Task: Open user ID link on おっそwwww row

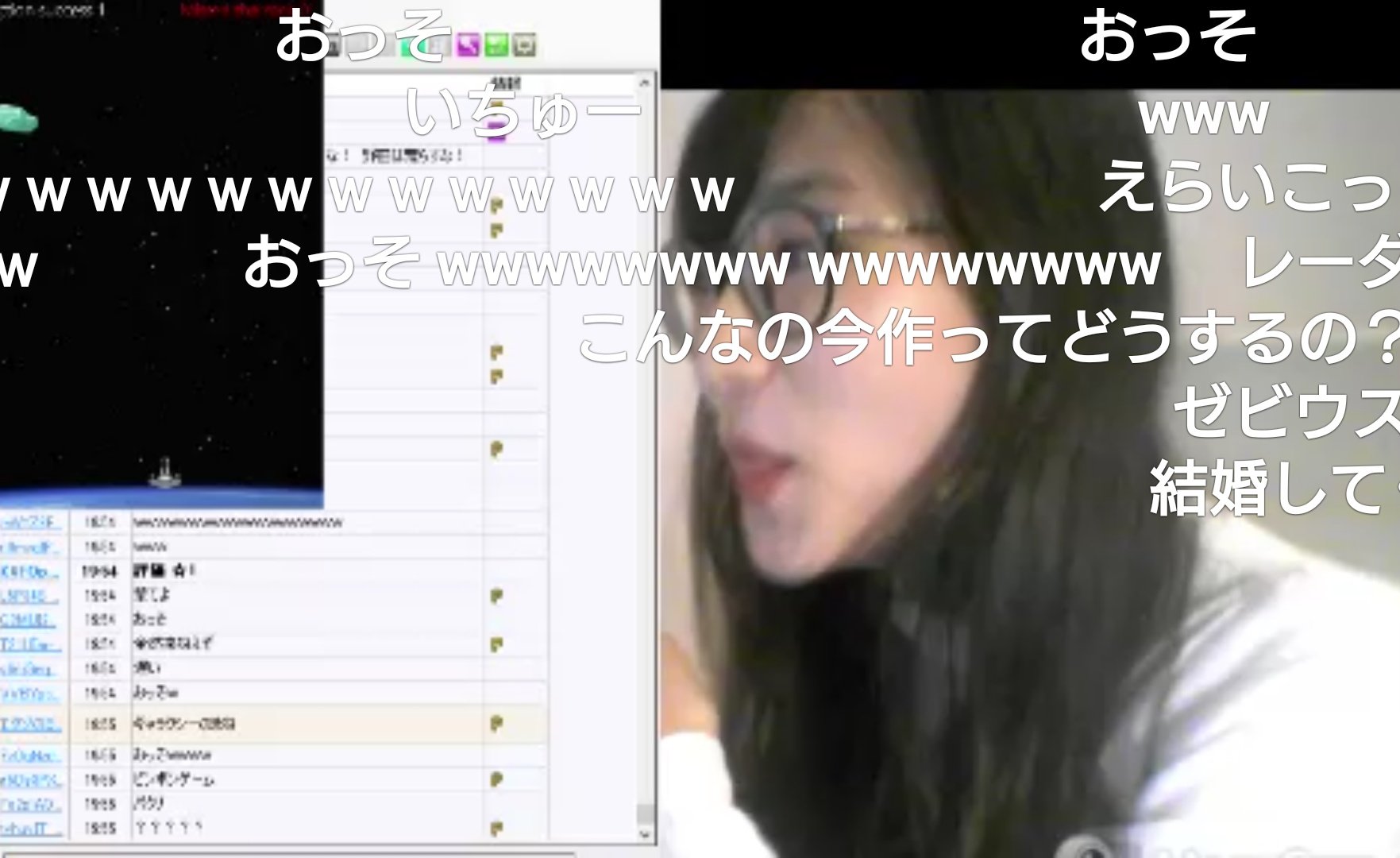Action: point(30,755)
